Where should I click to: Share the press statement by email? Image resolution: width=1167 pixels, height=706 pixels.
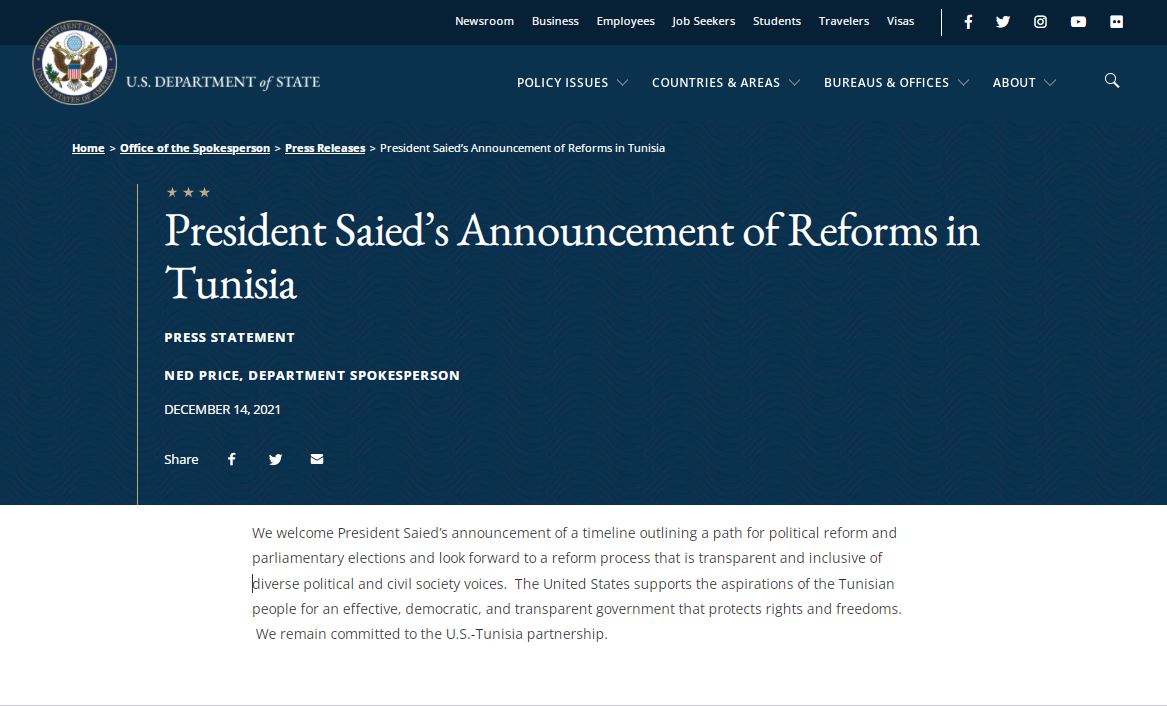coord(317,459)
